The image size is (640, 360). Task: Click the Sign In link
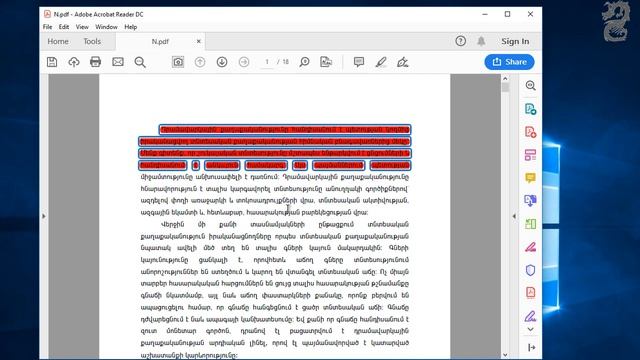tap(515, 41)
